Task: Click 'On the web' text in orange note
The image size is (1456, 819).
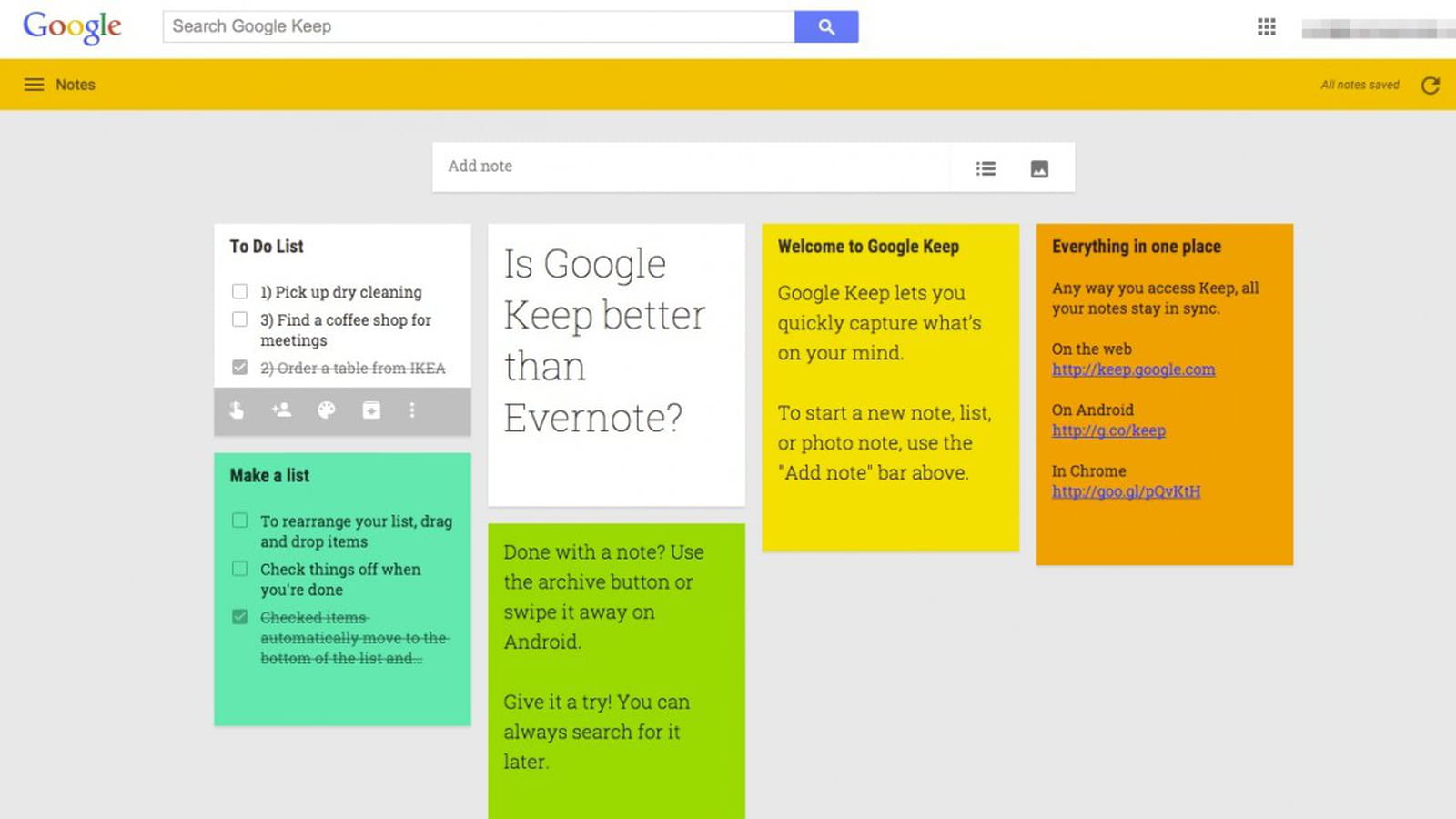Action: coord(1092,349)
